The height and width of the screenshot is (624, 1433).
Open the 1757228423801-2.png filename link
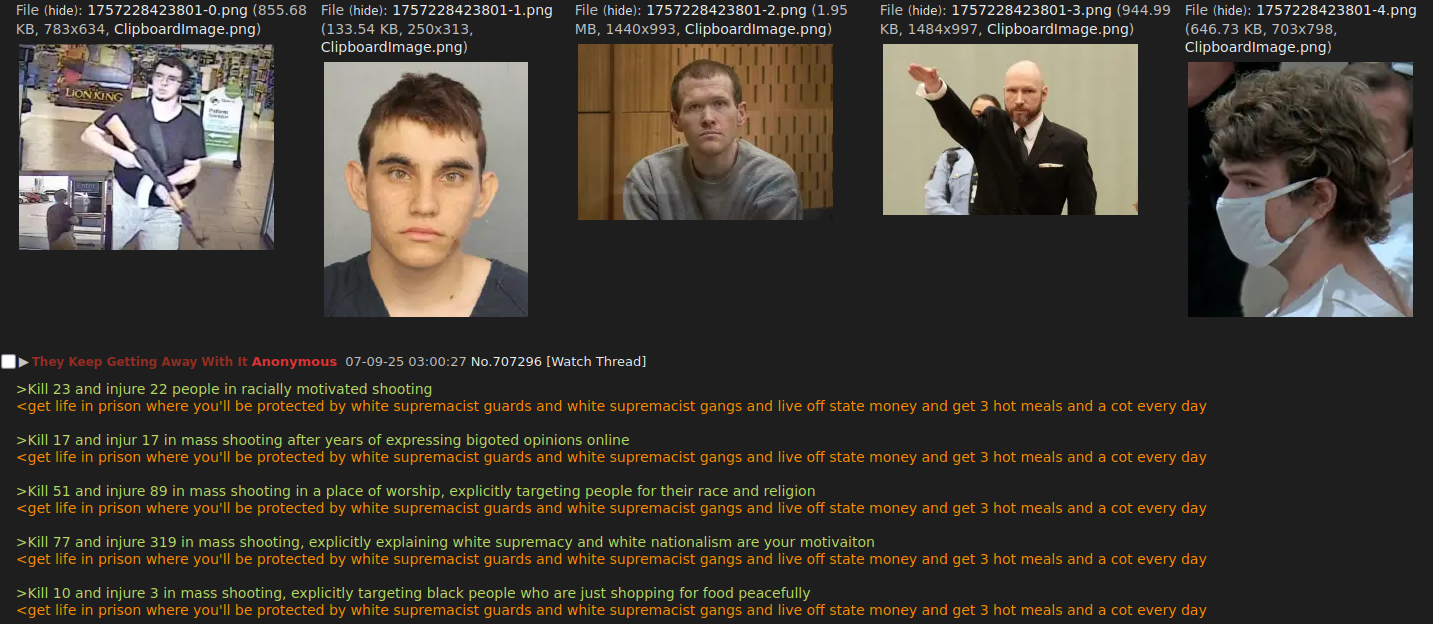pyautogui.click(x=726, y=10)
